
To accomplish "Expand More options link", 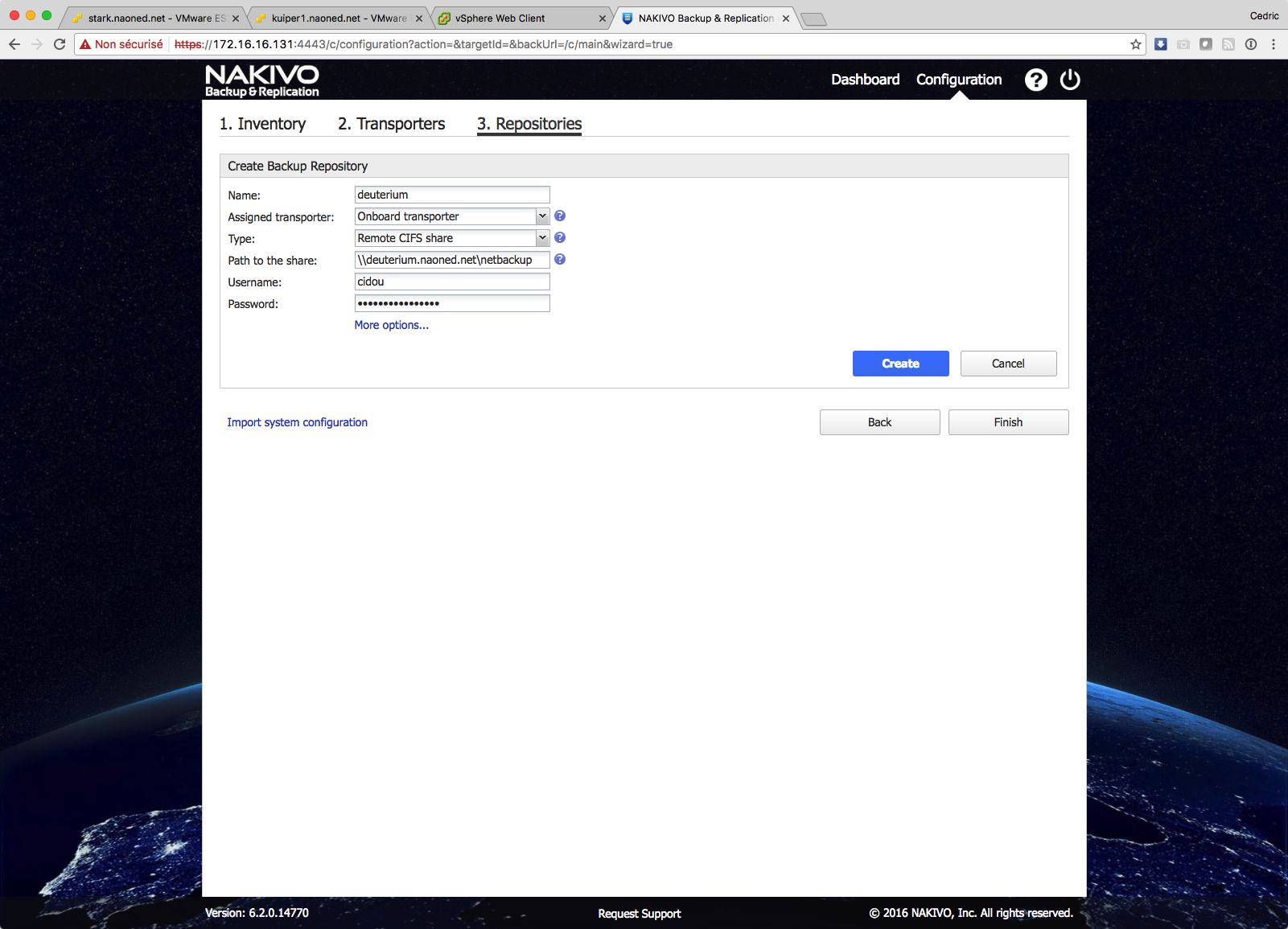I will [x=391, y=325].
